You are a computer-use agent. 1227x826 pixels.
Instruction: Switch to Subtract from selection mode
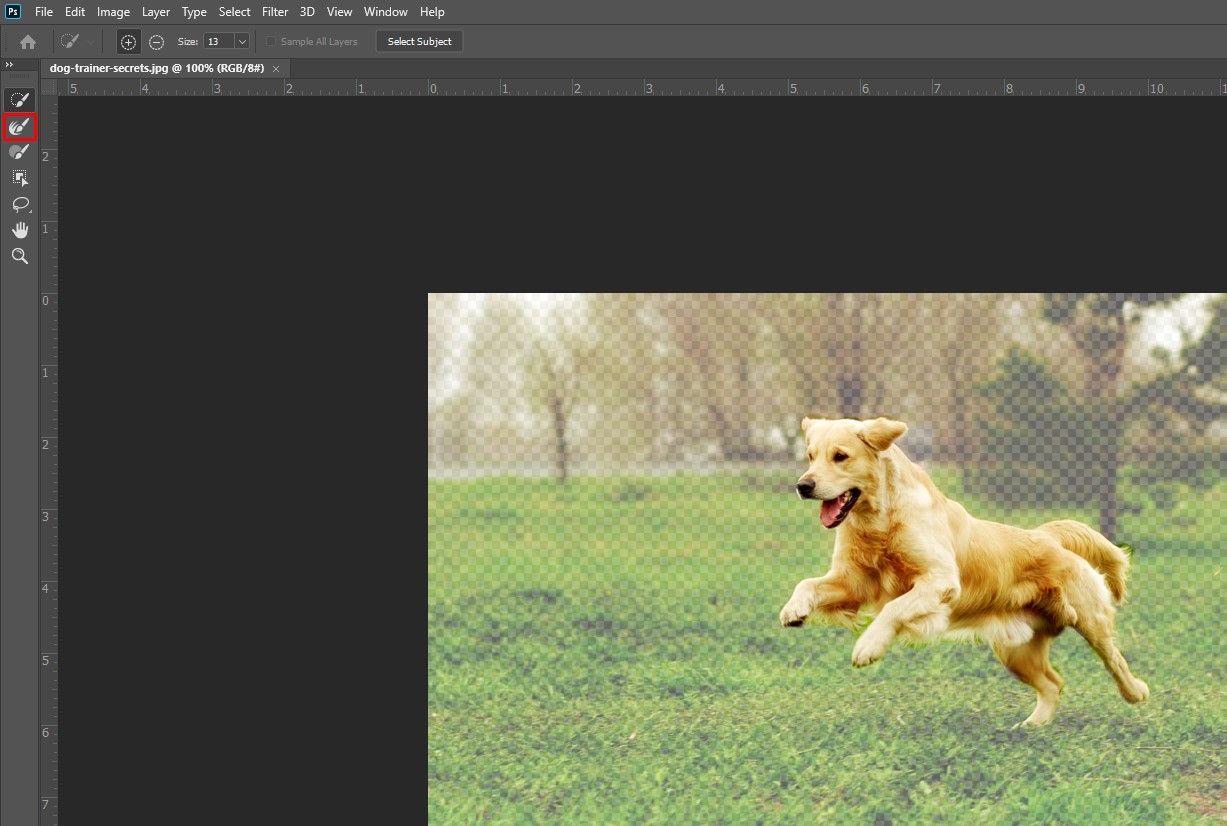click(x=156, y=42)
